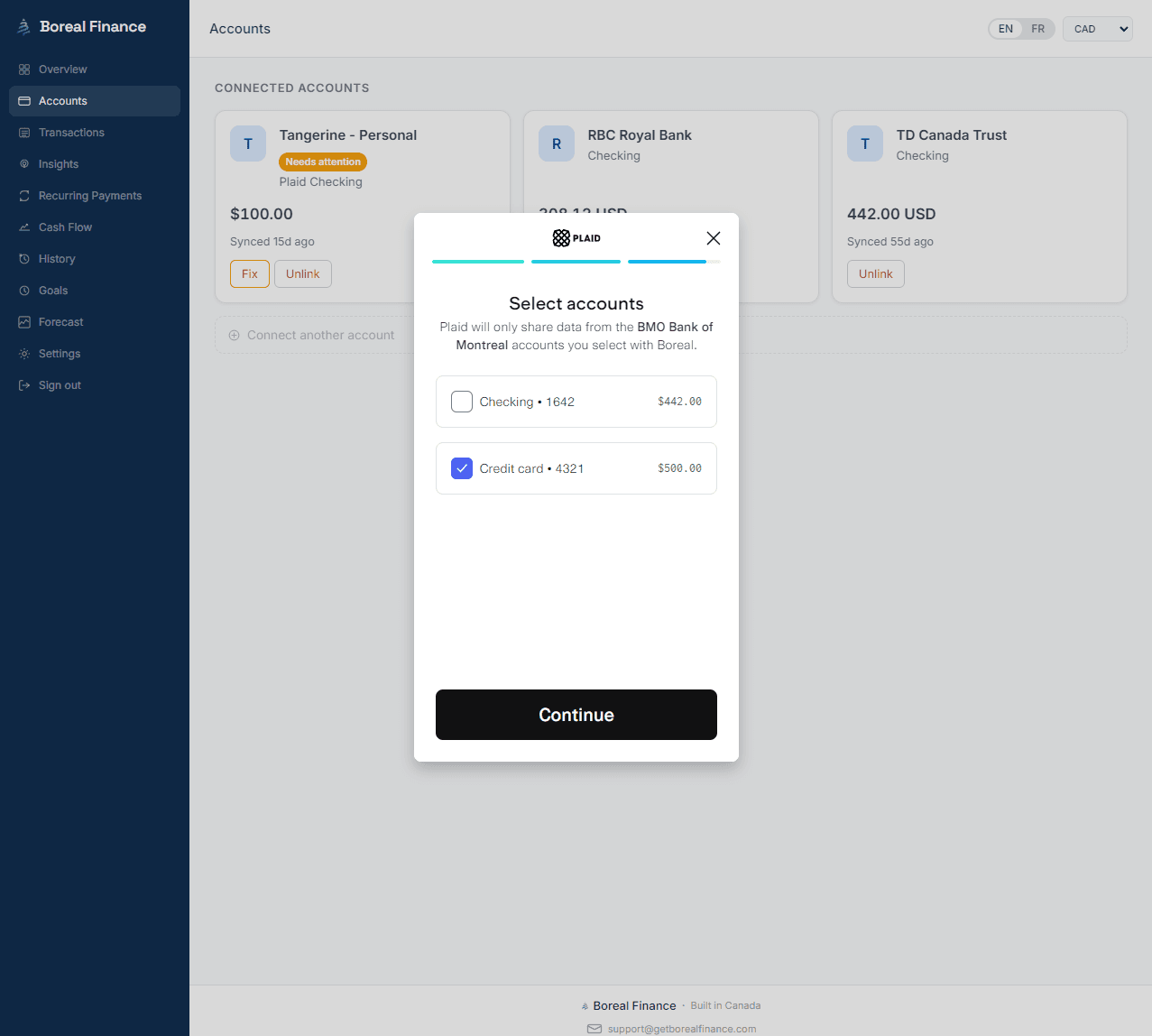Click the Tangerine account T avatar
The width and height of the screenshot is (1152, 1036).
click(x=248, y=143)
